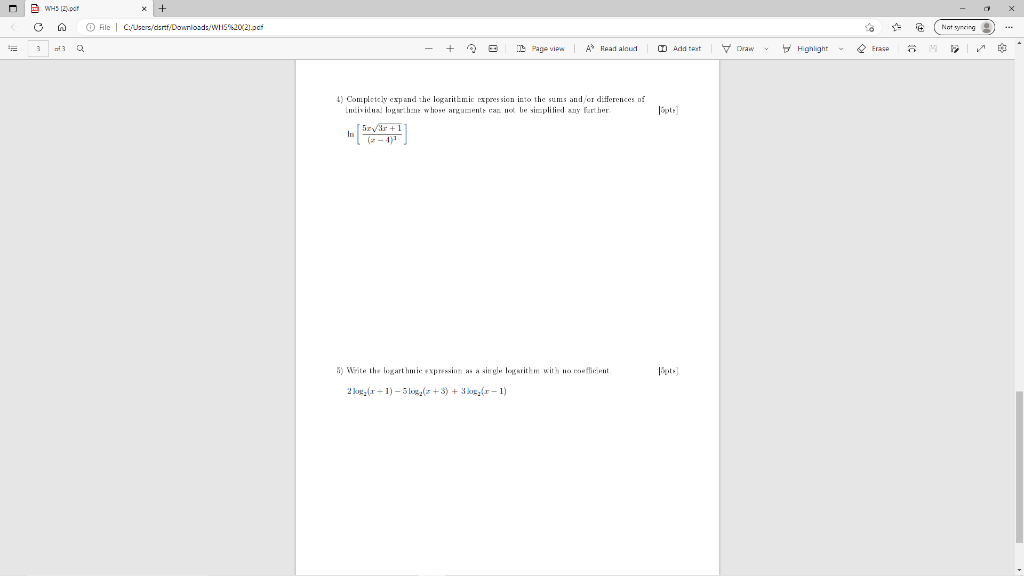This screenshot has height=576, width=1024.
Task: Zoom out with the minus icon
Action: tap(428, 48)
